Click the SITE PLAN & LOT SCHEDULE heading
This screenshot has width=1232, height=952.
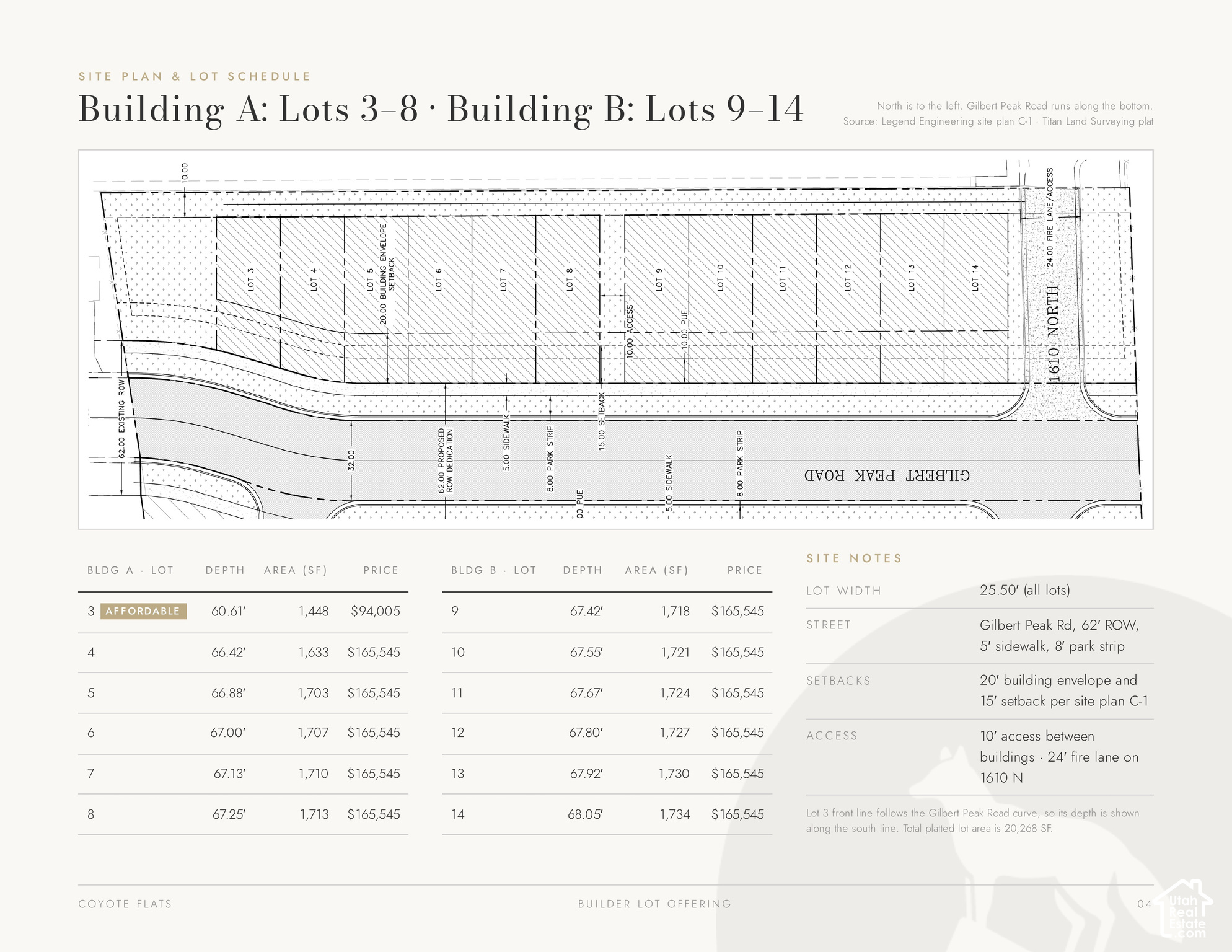[195, 76]
